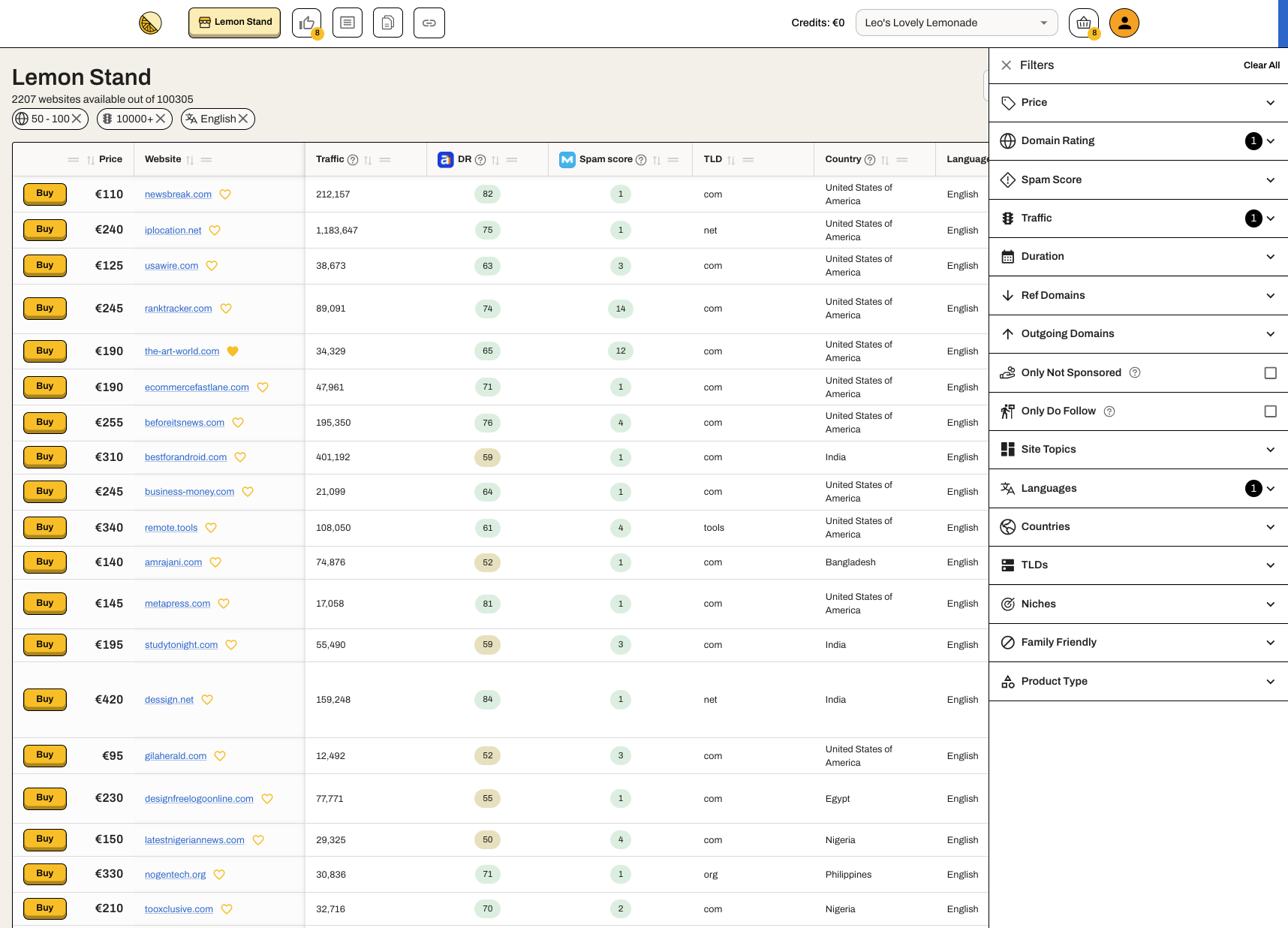Sort the Website column

(x=190, y=160)
